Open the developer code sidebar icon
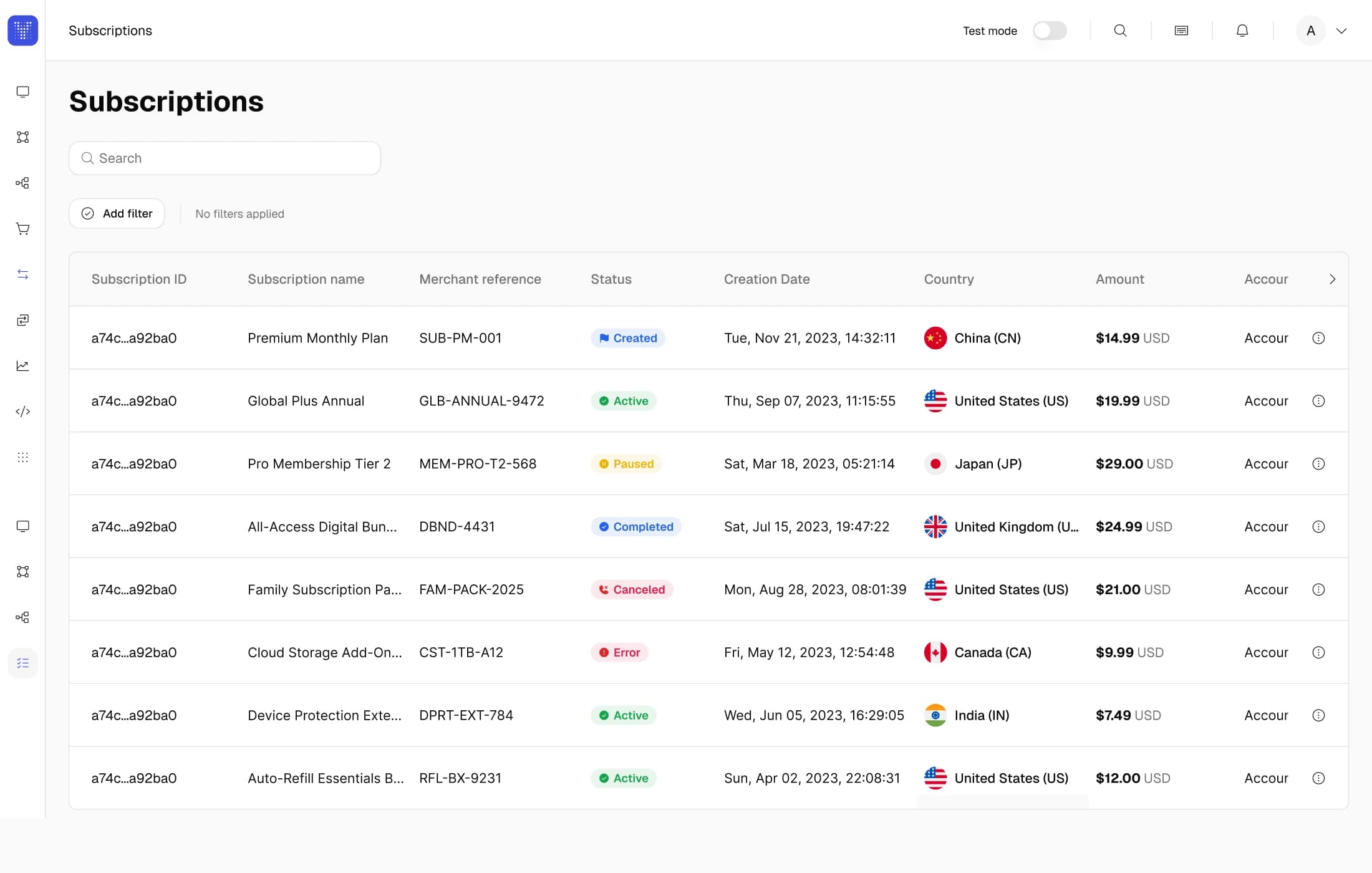This screenshot has height=873, width=1372. tap(22, 412)
